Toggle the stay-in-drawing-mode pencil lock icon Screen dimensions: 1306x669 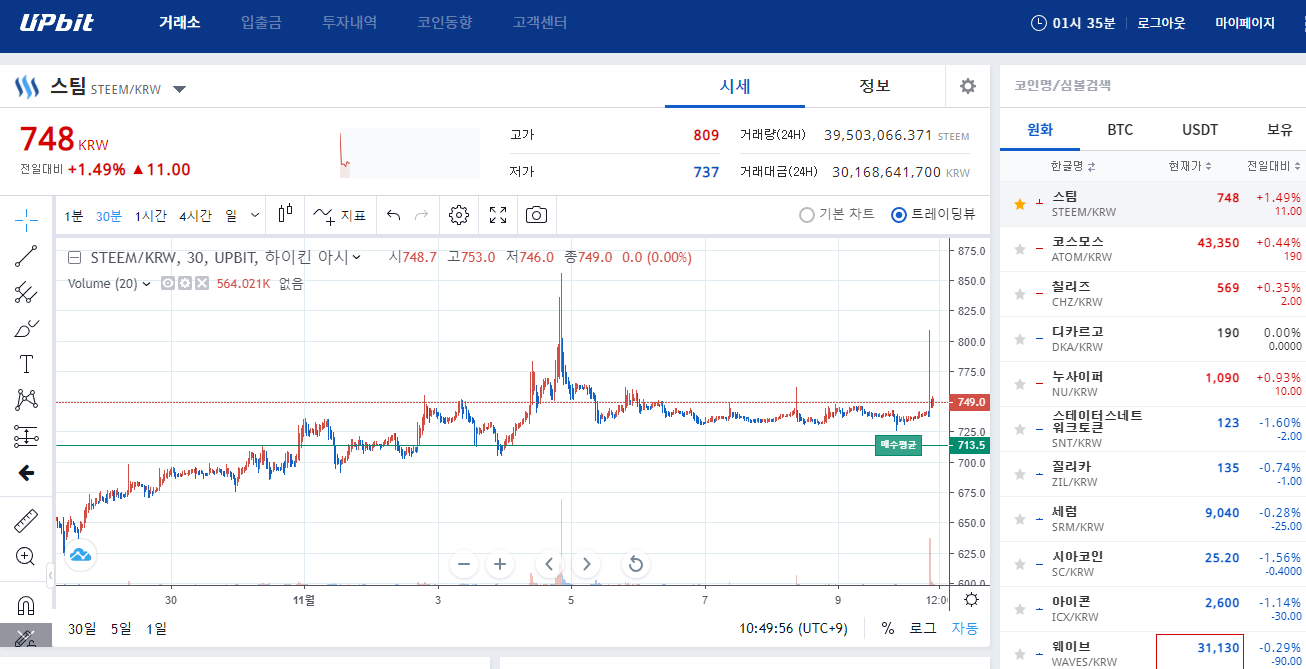27,638
